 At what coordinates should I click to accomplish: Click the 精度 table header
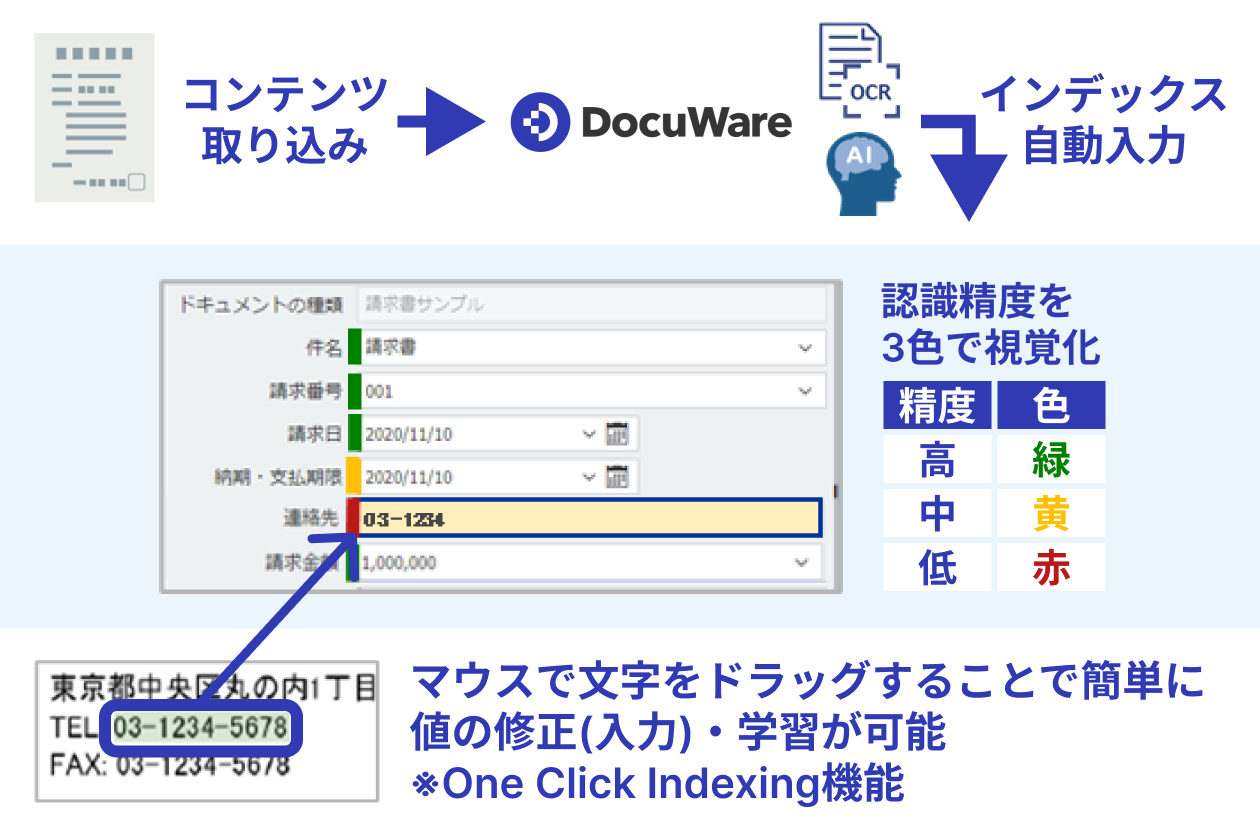pyautogui.click(x=937, y=406)
